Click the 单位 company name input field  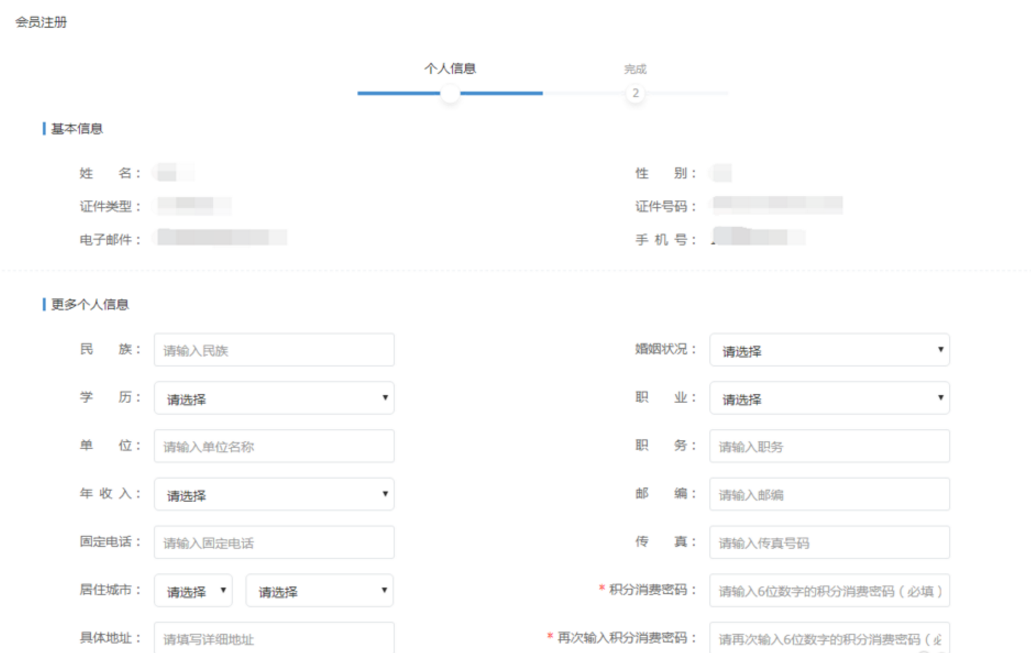tap(273, 446)
